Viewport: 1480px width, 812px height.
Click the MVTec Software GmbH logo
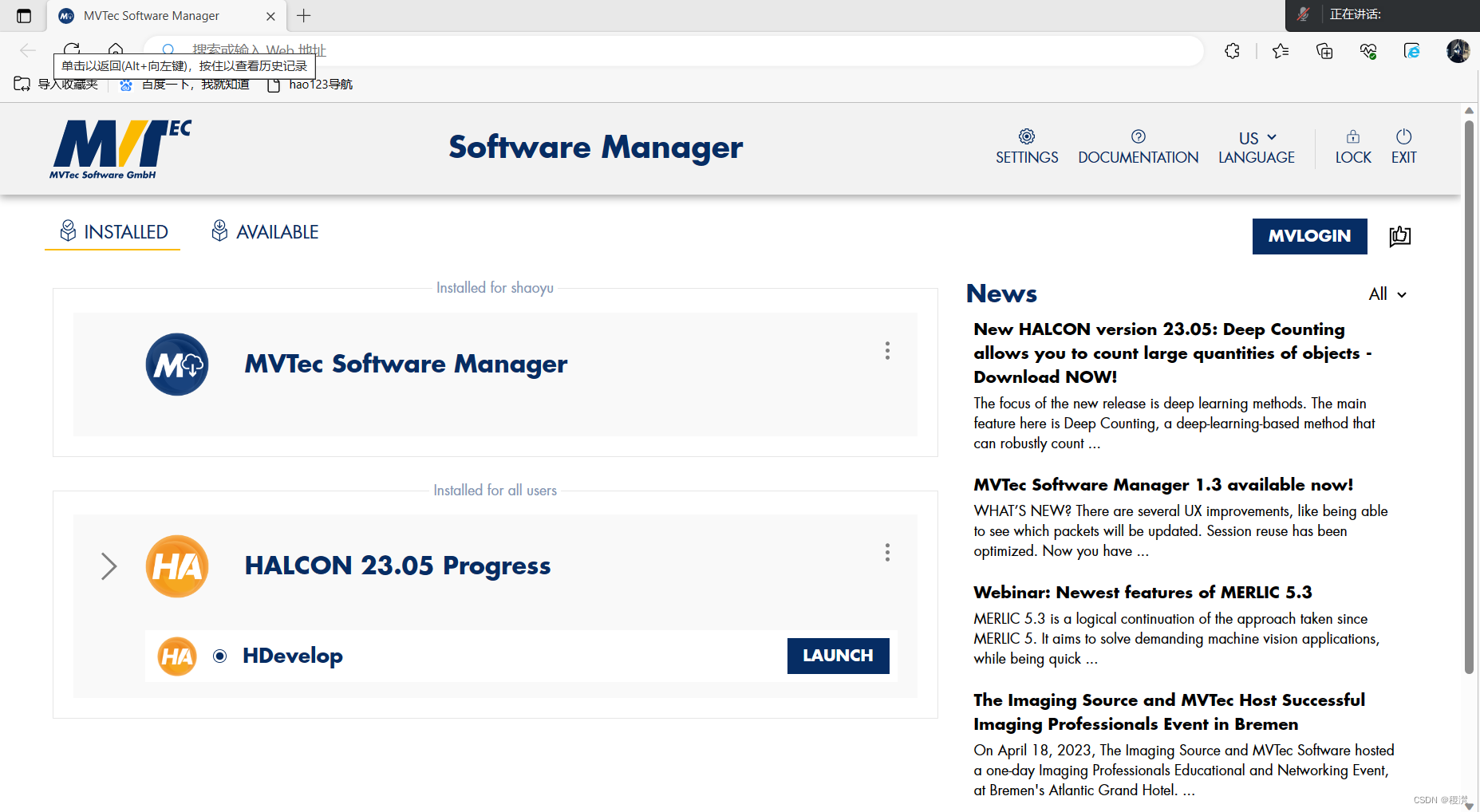click(120, 149)
